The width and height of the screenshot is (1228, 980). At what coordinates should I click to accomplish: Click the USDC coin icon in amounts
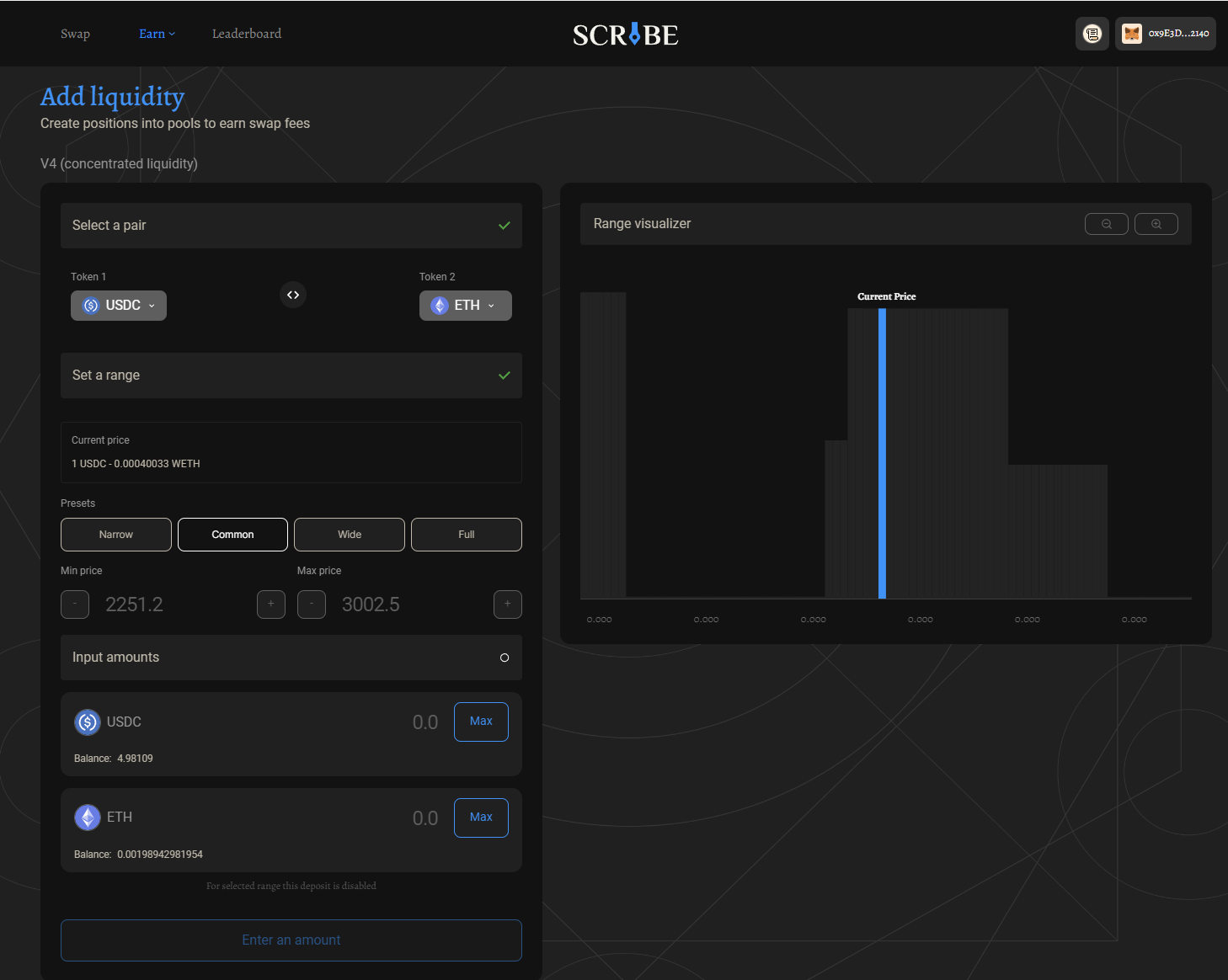[x=88, y=722]
